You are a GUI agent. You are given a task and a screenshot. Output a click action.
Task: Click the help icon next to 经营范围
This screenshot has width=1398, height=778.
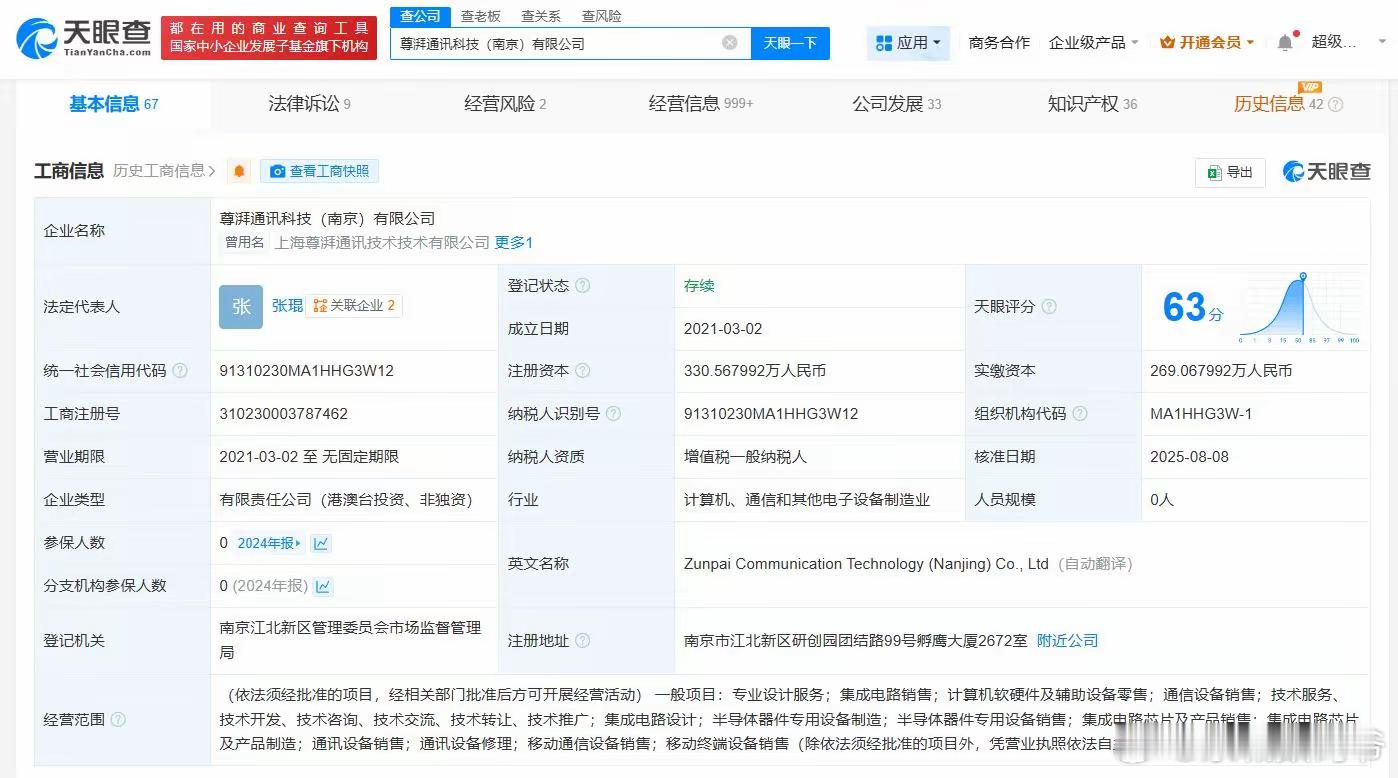pyautogui.click(x=118, y=719)
